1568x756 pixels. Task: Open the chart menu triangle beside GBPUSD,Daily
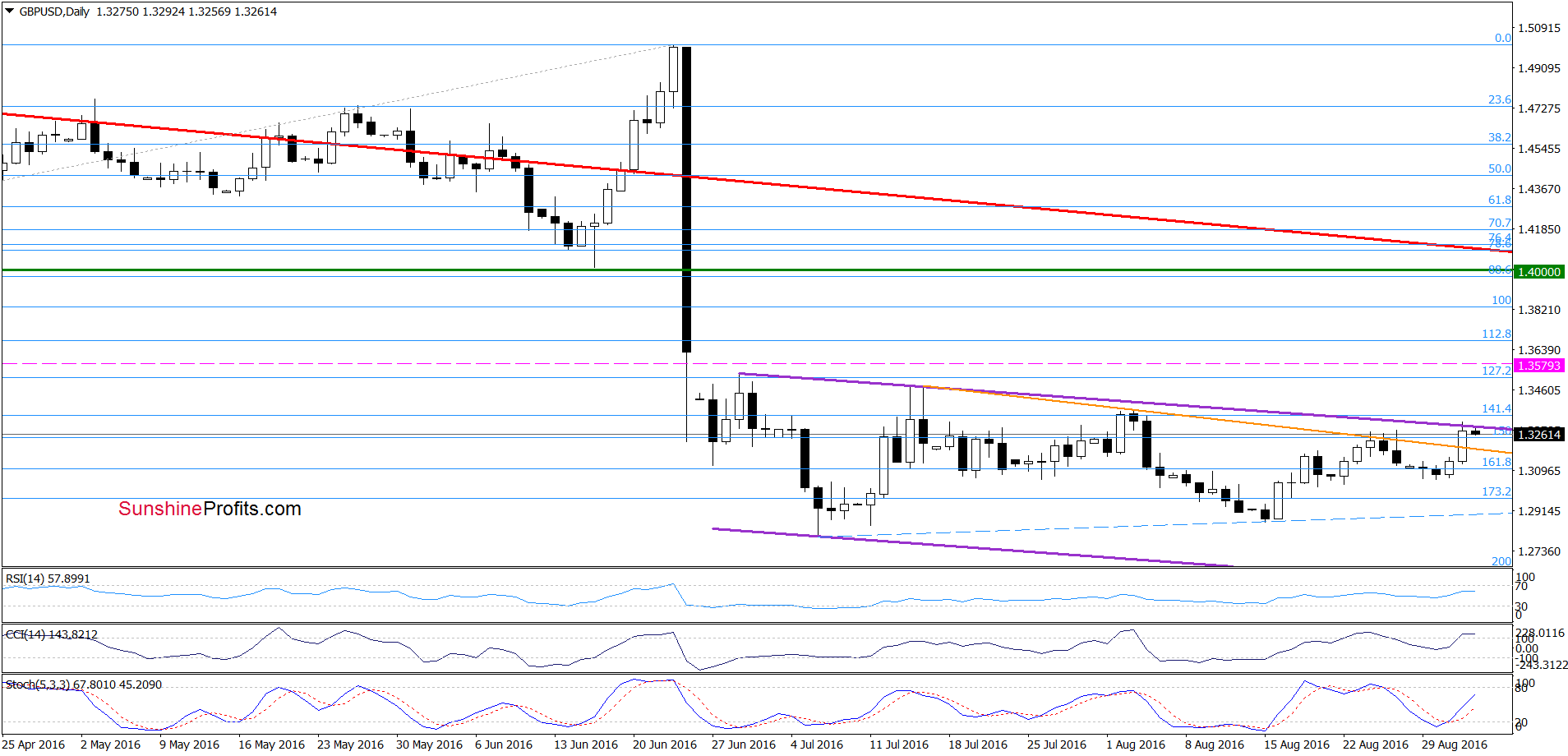9,12
